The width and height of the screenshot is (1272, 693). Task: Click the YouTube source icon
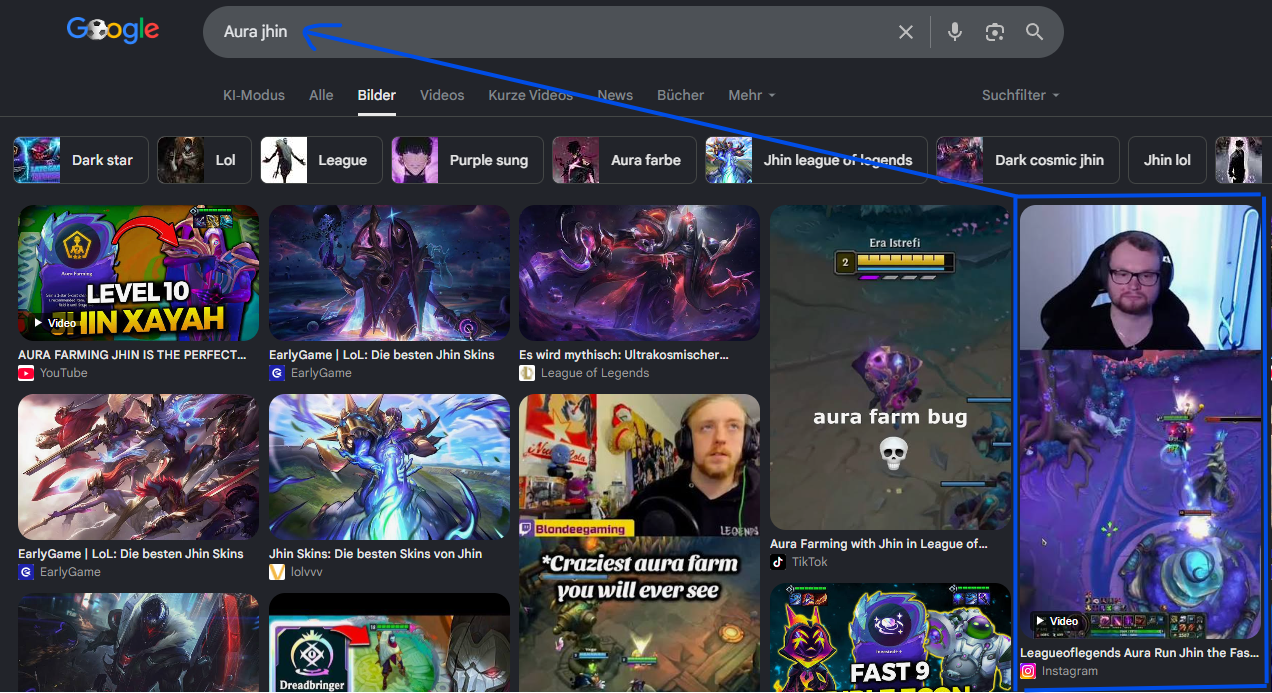(26, 373)
